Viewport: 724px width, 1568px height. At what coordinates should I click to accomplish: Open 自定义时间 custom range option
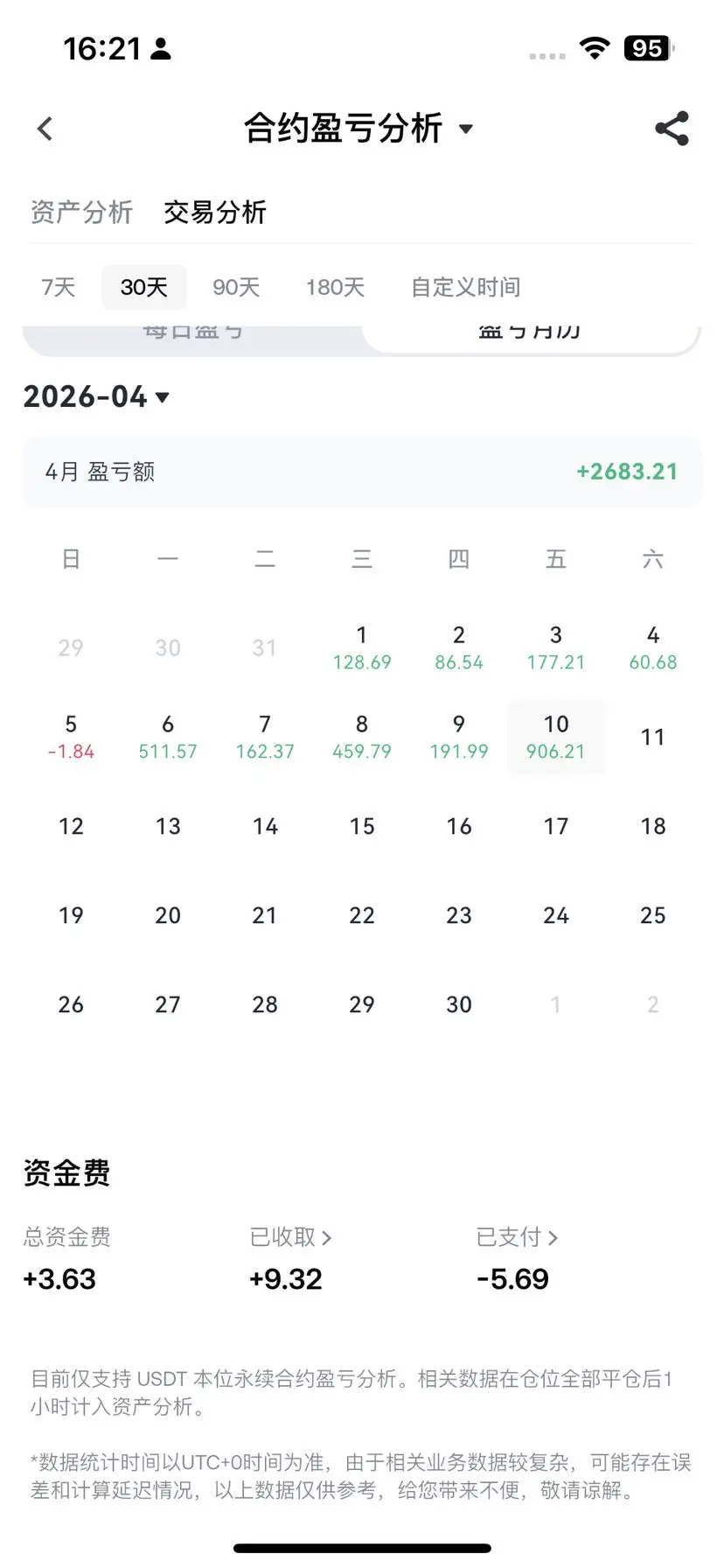[465, 287]
